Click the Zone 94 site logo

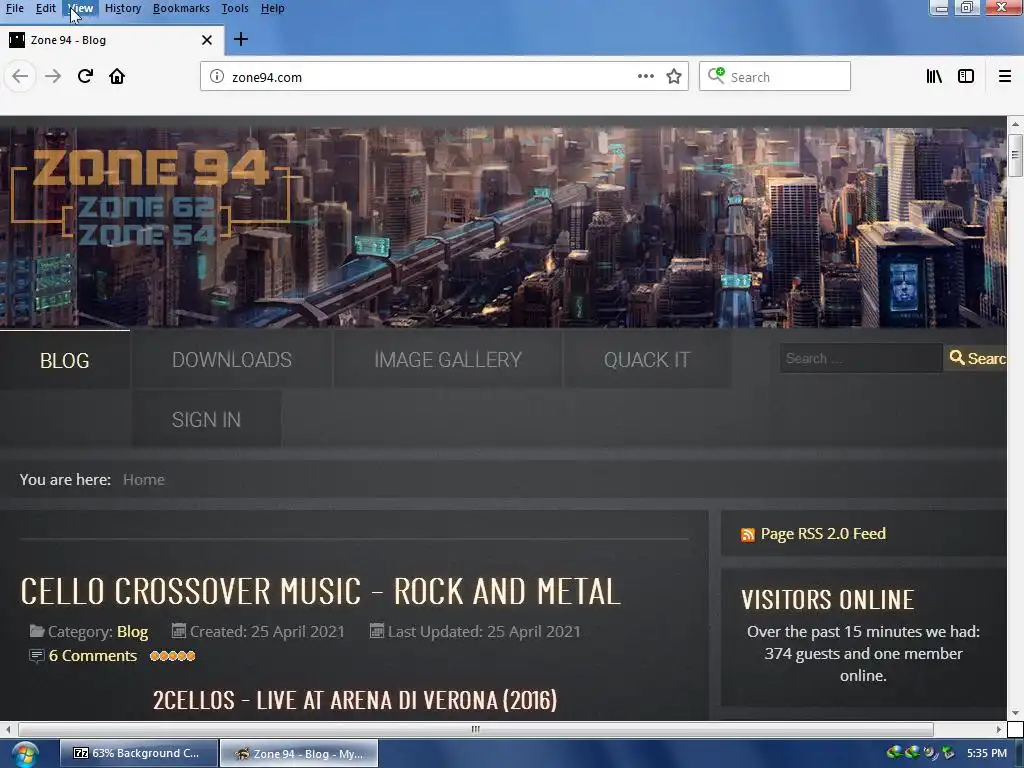click(150, 196)
